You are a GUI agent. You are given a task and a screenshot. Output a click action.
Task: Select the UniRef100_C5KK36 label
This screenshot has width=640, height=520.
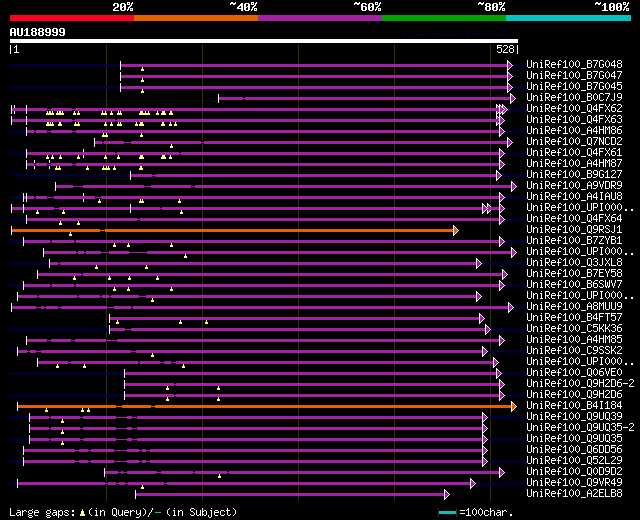[x=574, y=329]
